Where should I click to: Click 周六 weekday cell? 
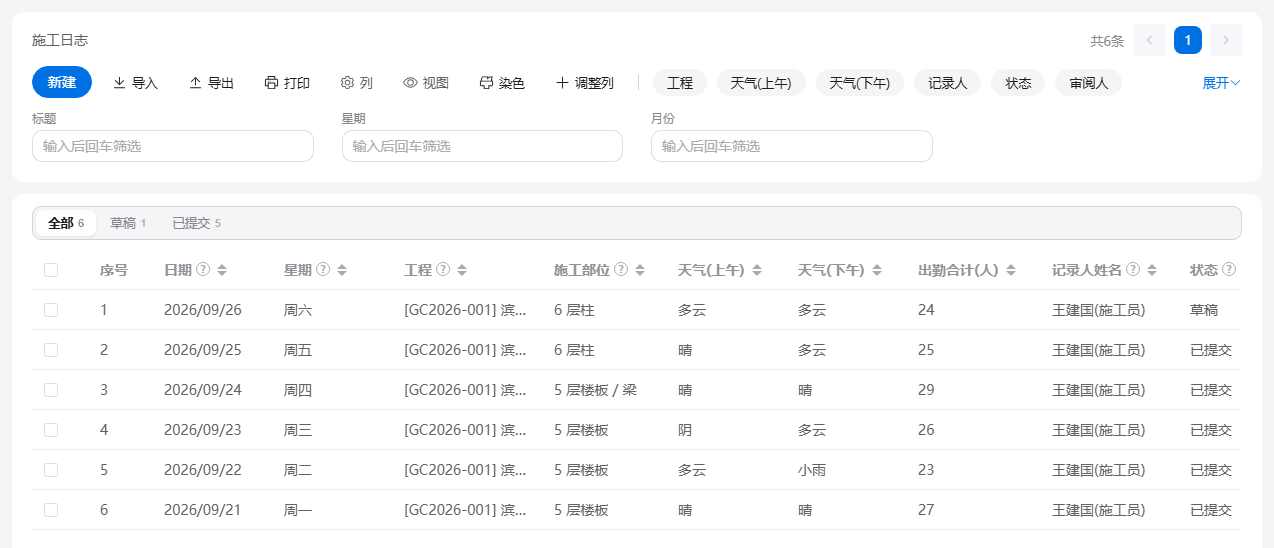[298, 310]
